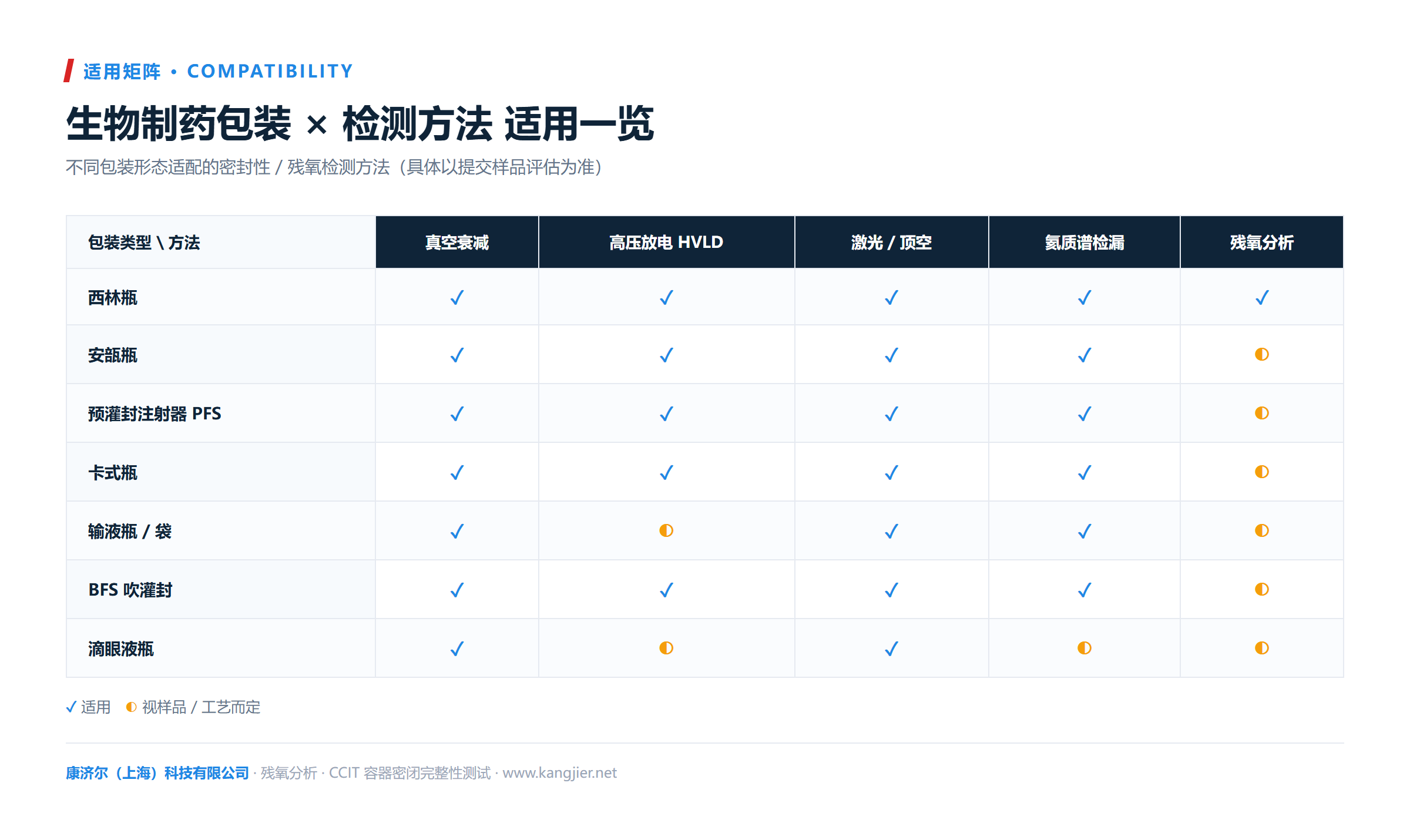Select the 预灌封注射器 PFS row label
The width and height of the screenshot is (1410, 840).
tap(155, 414)
